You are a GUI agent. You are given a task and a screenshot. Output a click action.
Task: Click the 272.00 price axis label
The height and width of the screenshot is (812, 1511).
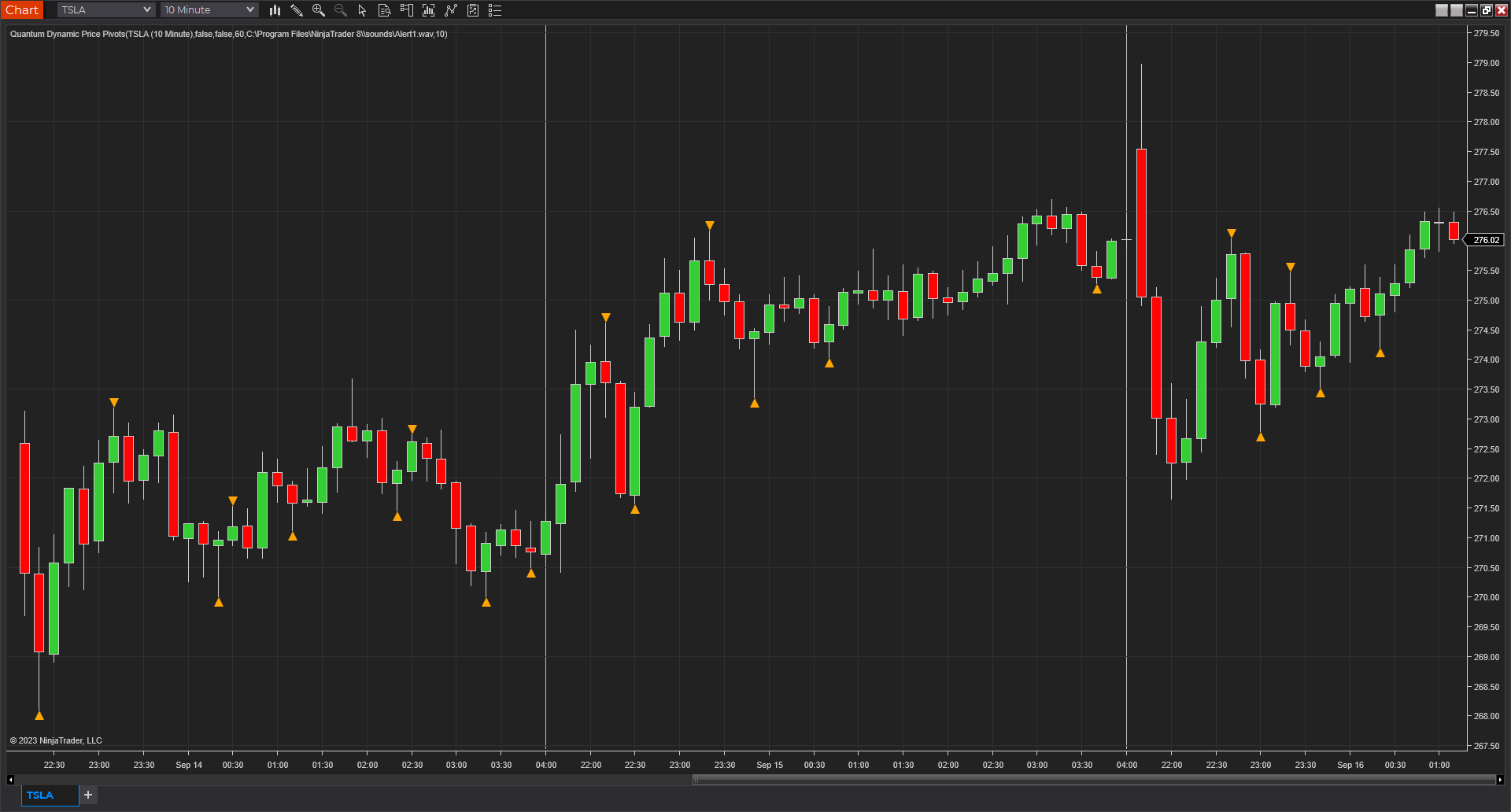click(x=1487, y=478)
